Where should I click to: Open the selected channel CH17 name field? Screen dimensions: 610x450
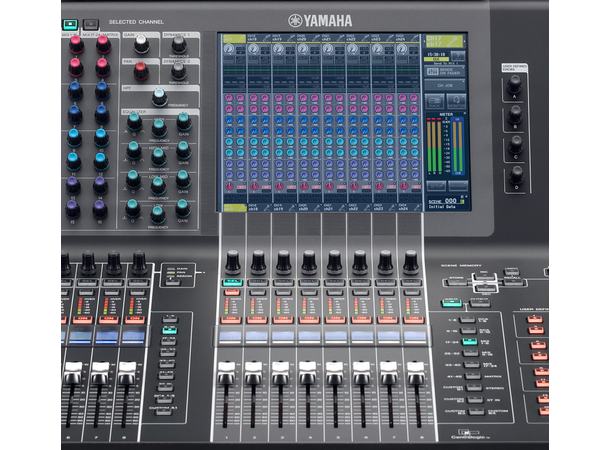click(444, 41)
